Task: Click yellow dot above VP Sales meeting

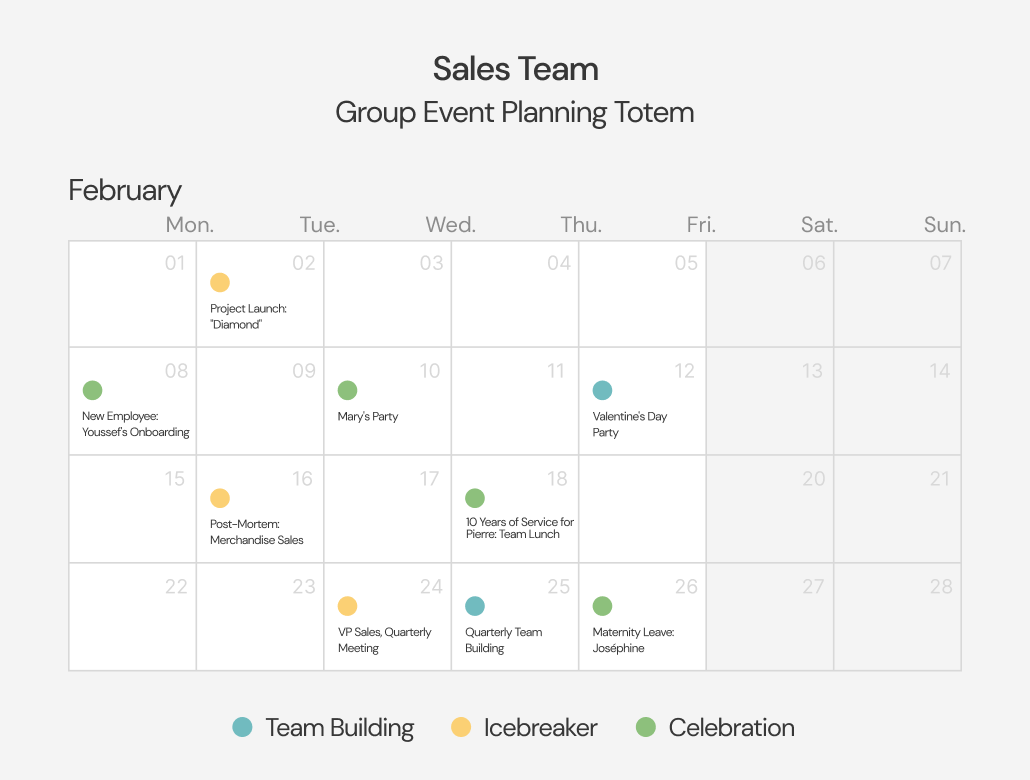Action: [347, 606]
